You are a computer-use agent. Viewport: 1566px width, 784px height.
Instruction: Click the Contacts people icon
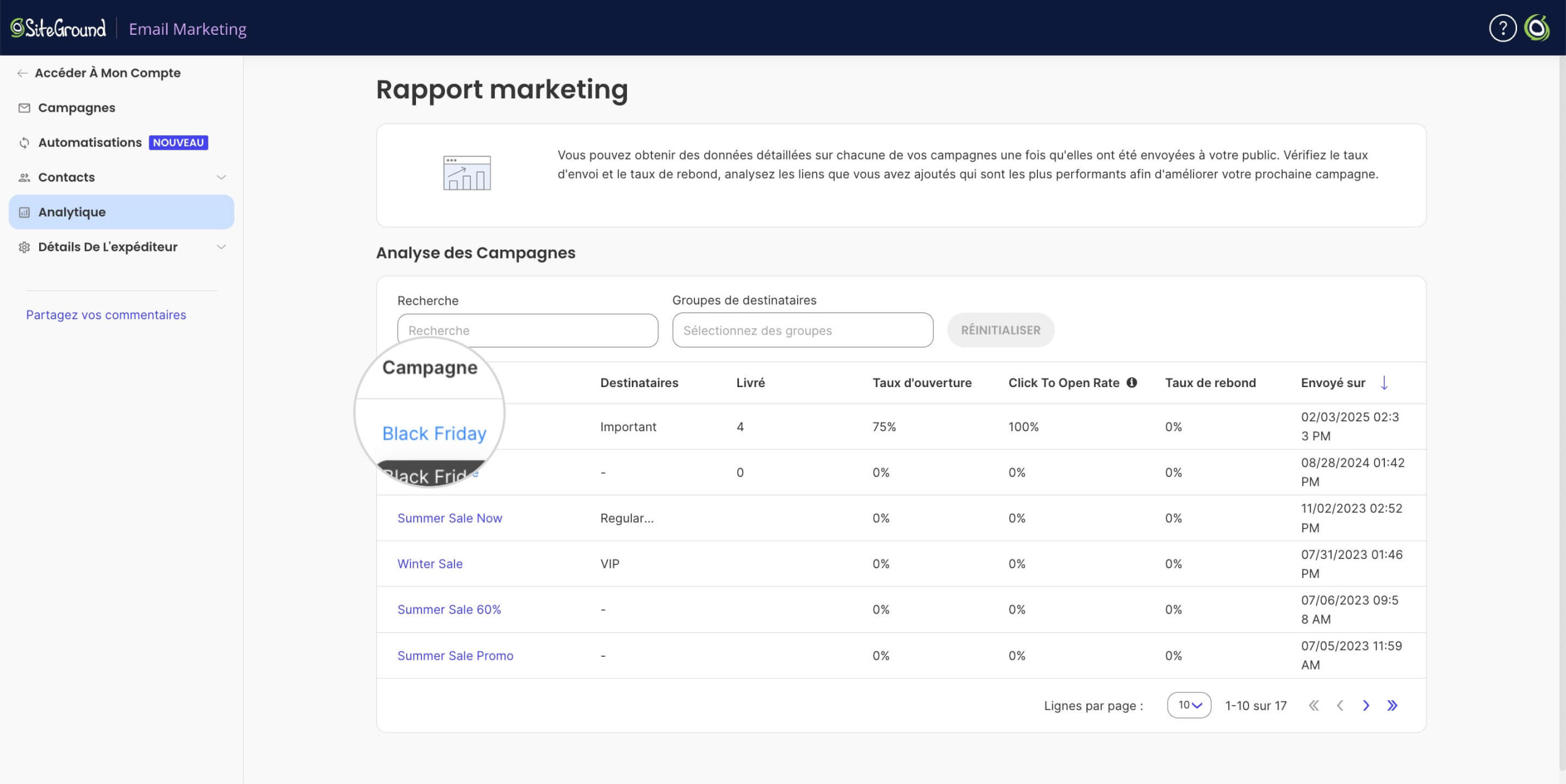[24, 177]
